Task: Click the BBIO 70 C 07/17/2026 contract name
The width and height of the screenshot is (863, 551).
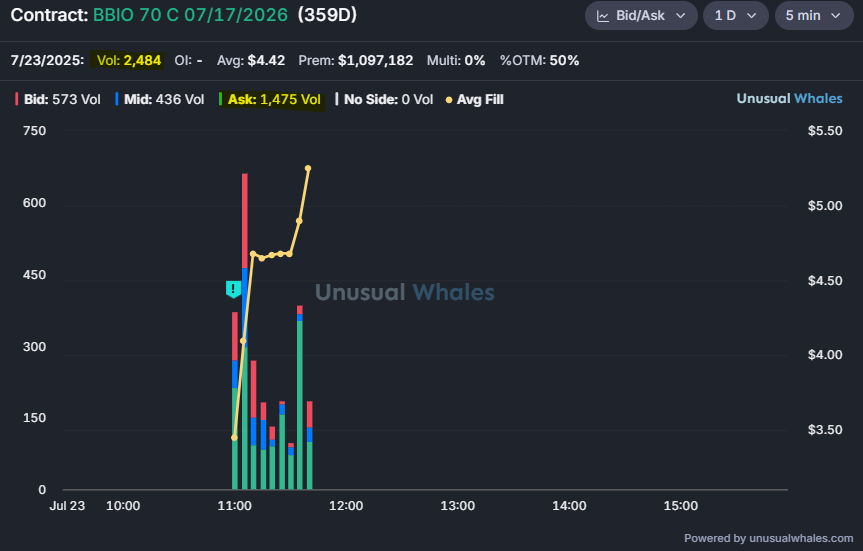Action: coord(190,15)
